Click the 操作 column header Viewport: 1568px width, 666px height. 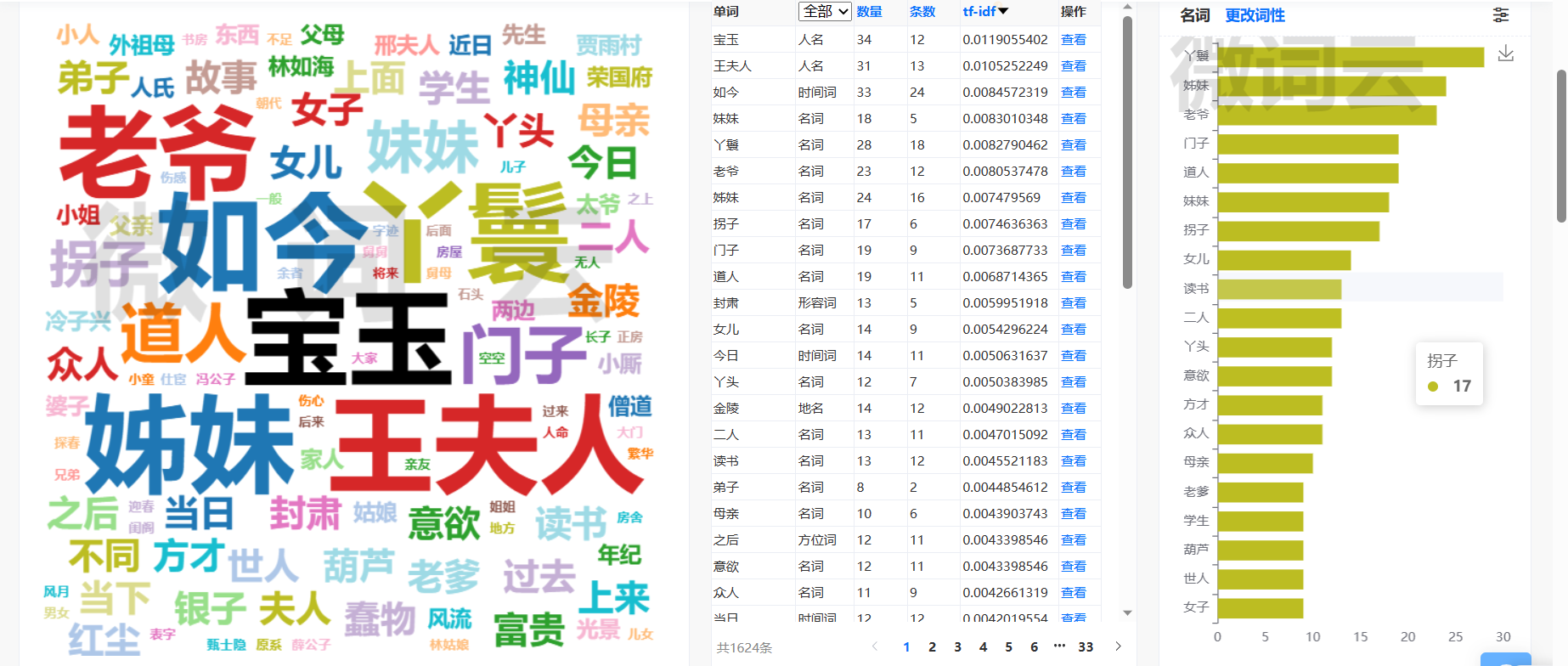(1074, 11)
